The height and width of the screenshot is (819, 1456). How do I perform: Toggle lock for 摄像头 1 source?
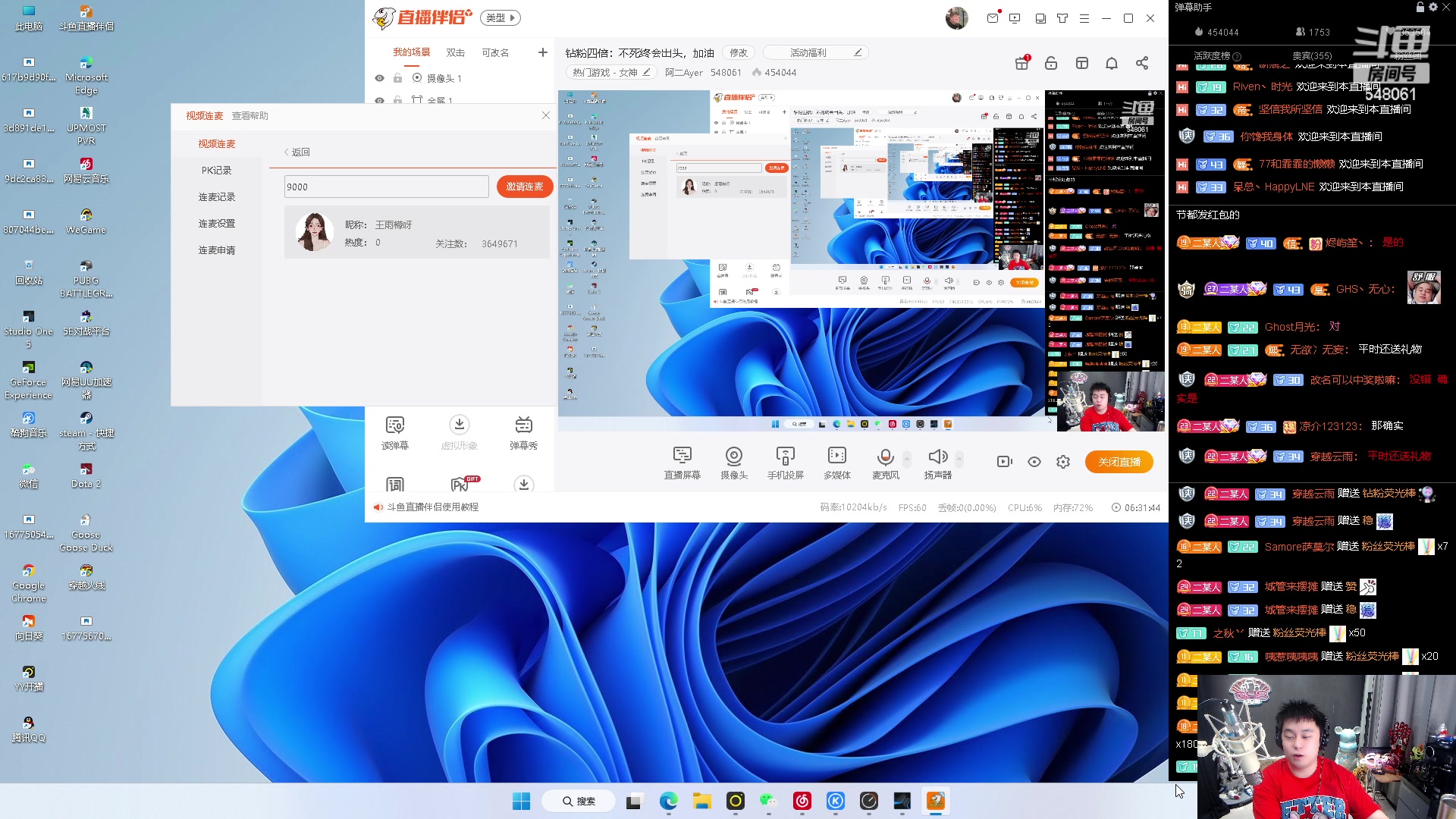[x=397, y=78]
